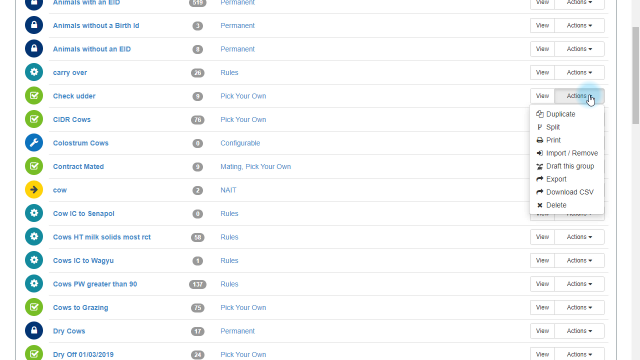Image resolution: width=640 pixels, height=360 pixels.
Task: Click the wrench icon beside Colostrum Cows
Action: click(34, 143)
